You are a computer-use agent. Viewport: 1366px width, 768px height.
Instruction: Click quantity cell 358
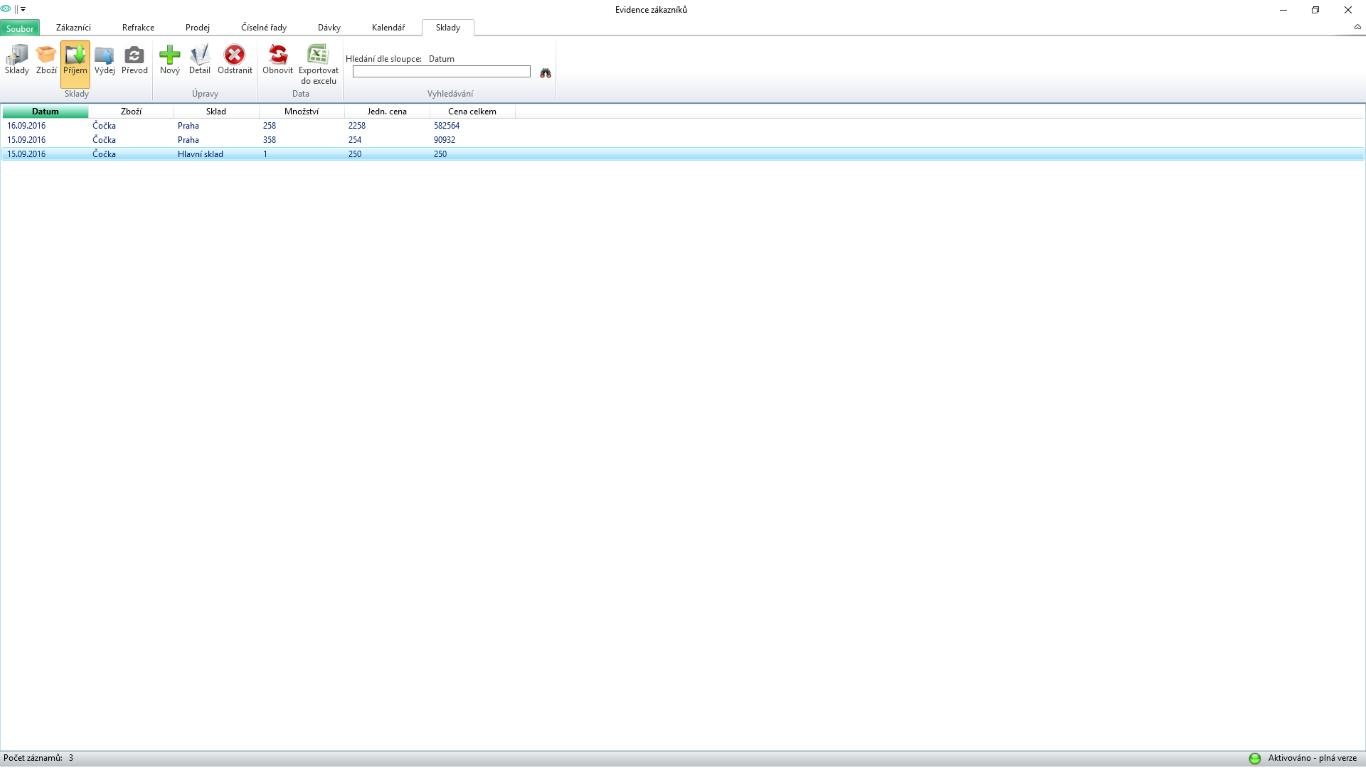click(x=269, y=140)
